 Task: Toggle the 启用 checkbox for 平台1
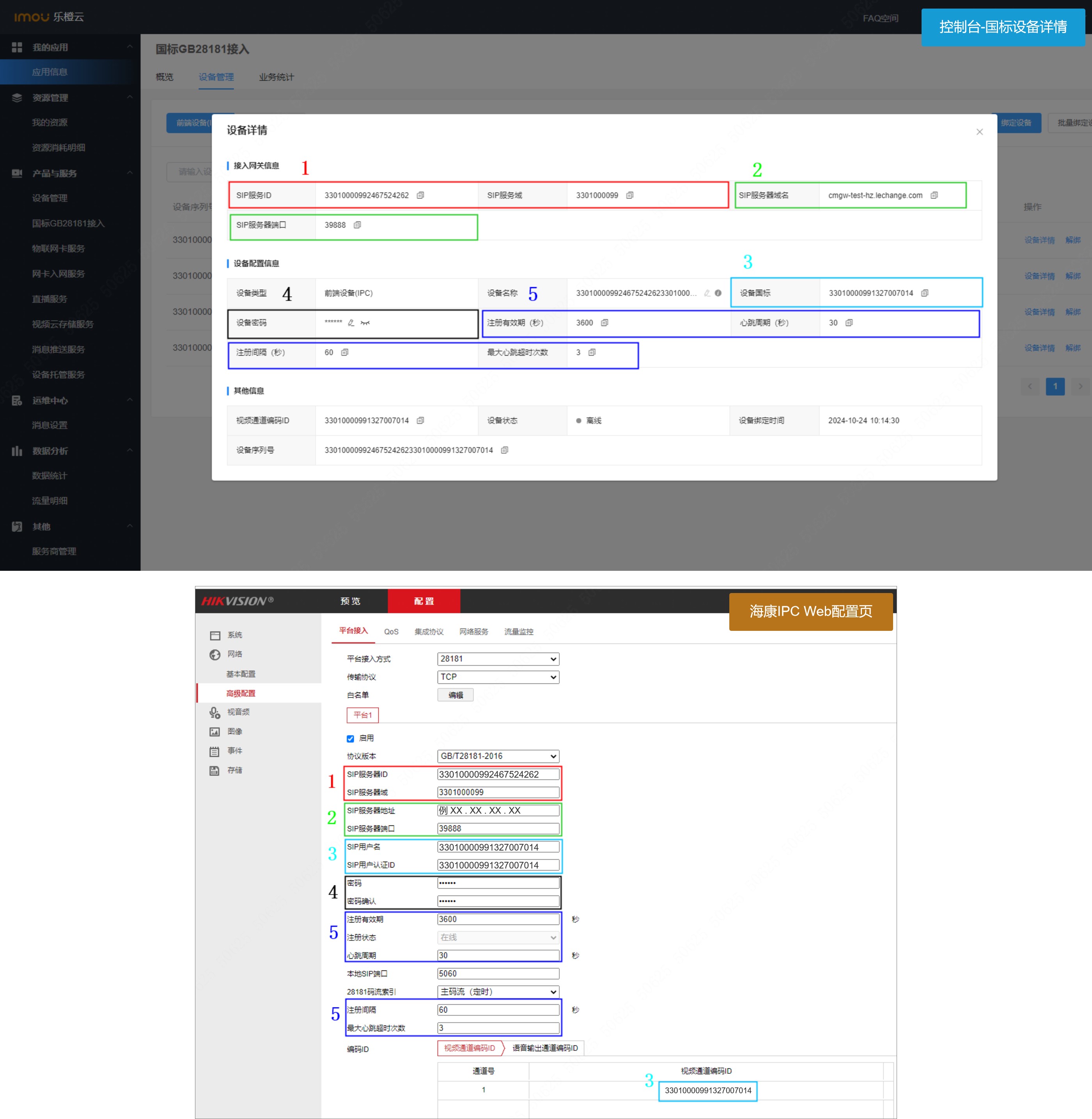pos(351,739)
